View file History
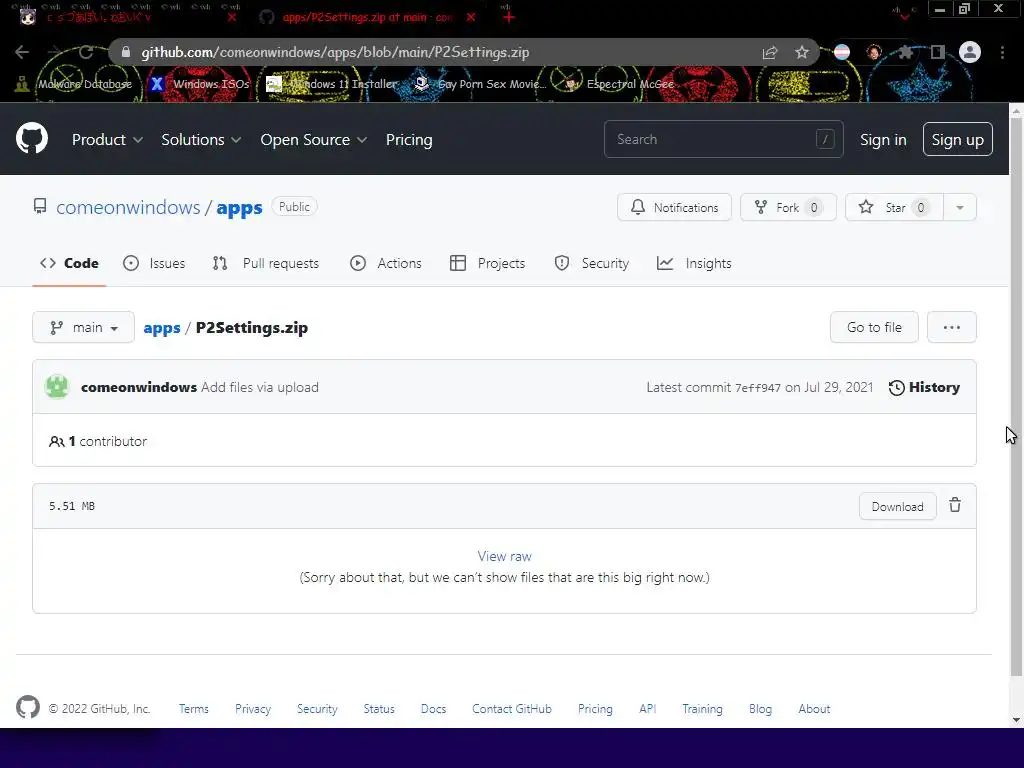 924,387
